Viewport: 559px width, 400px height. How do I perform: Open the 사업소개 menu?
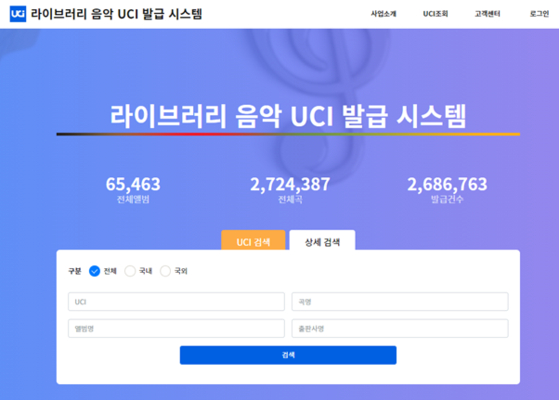coord(383,14)
